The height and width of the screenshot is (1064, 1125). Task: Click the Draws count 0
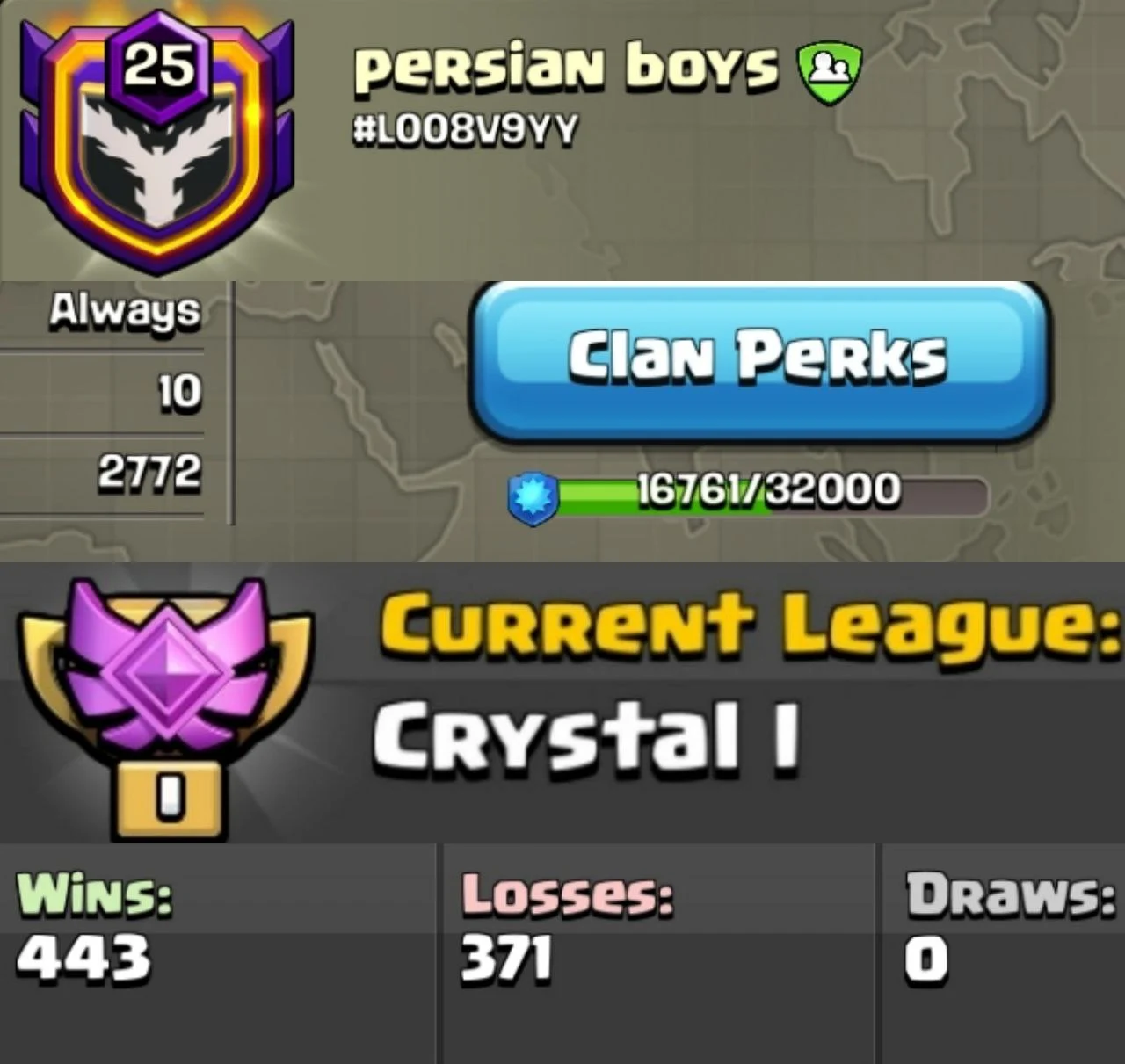[x=927, y=958]
